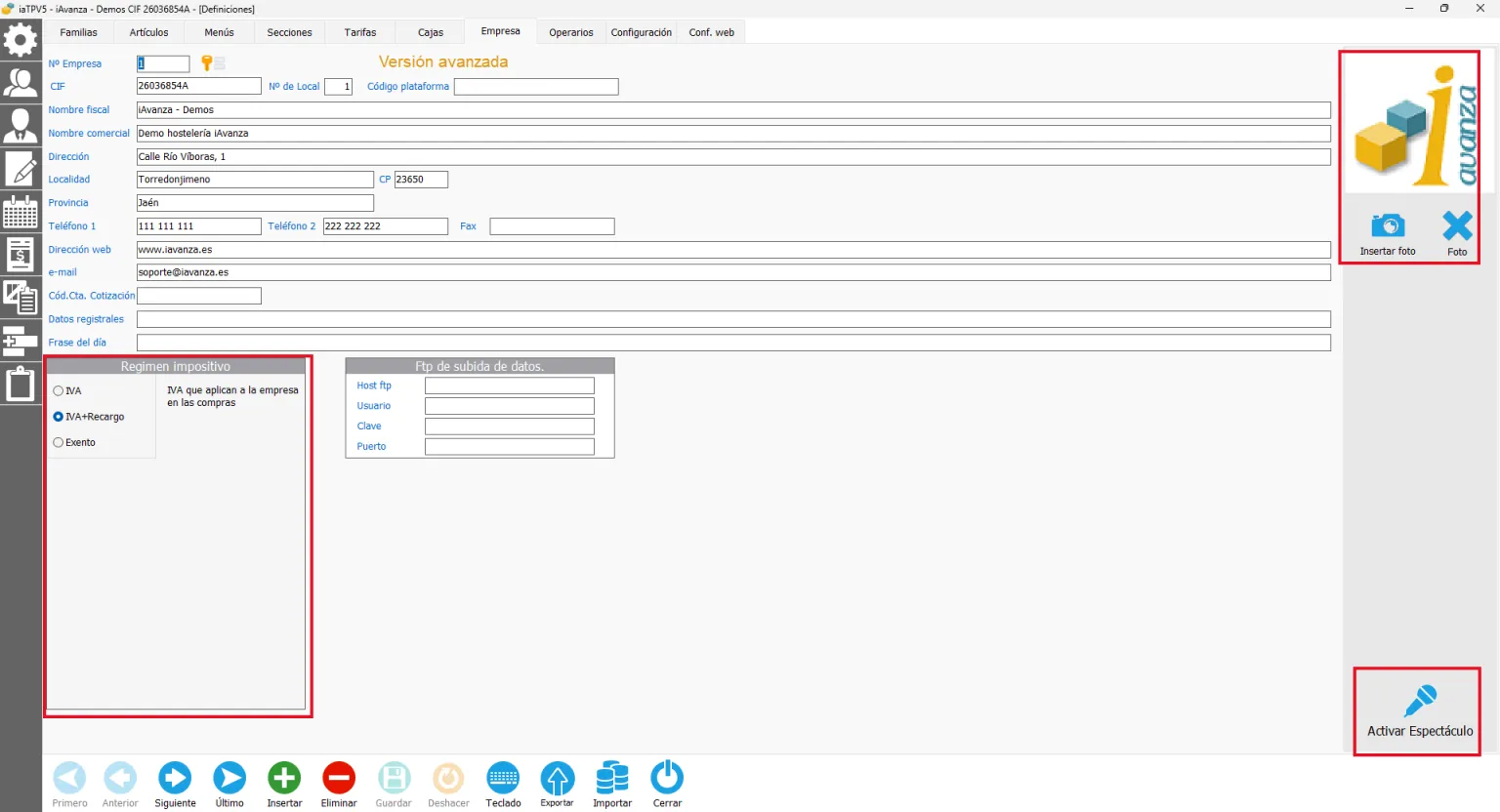
Task: Click the e-mail input field
Action: pyautogui.click(x=733, y=272)
